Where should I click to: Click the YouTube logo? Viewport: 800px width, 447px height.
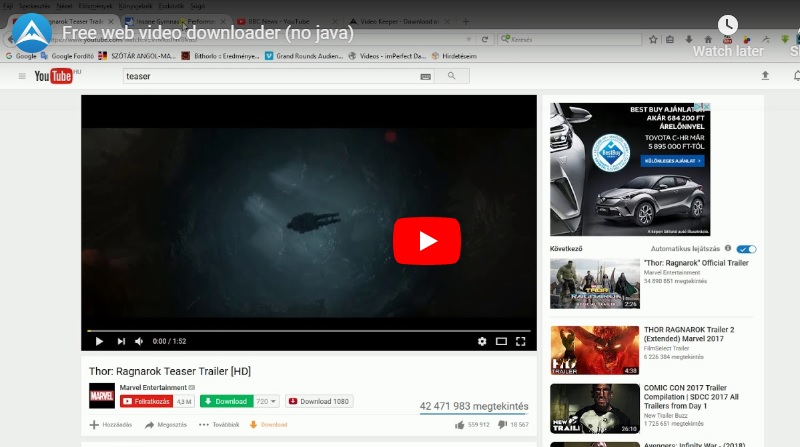click(54, 76)
